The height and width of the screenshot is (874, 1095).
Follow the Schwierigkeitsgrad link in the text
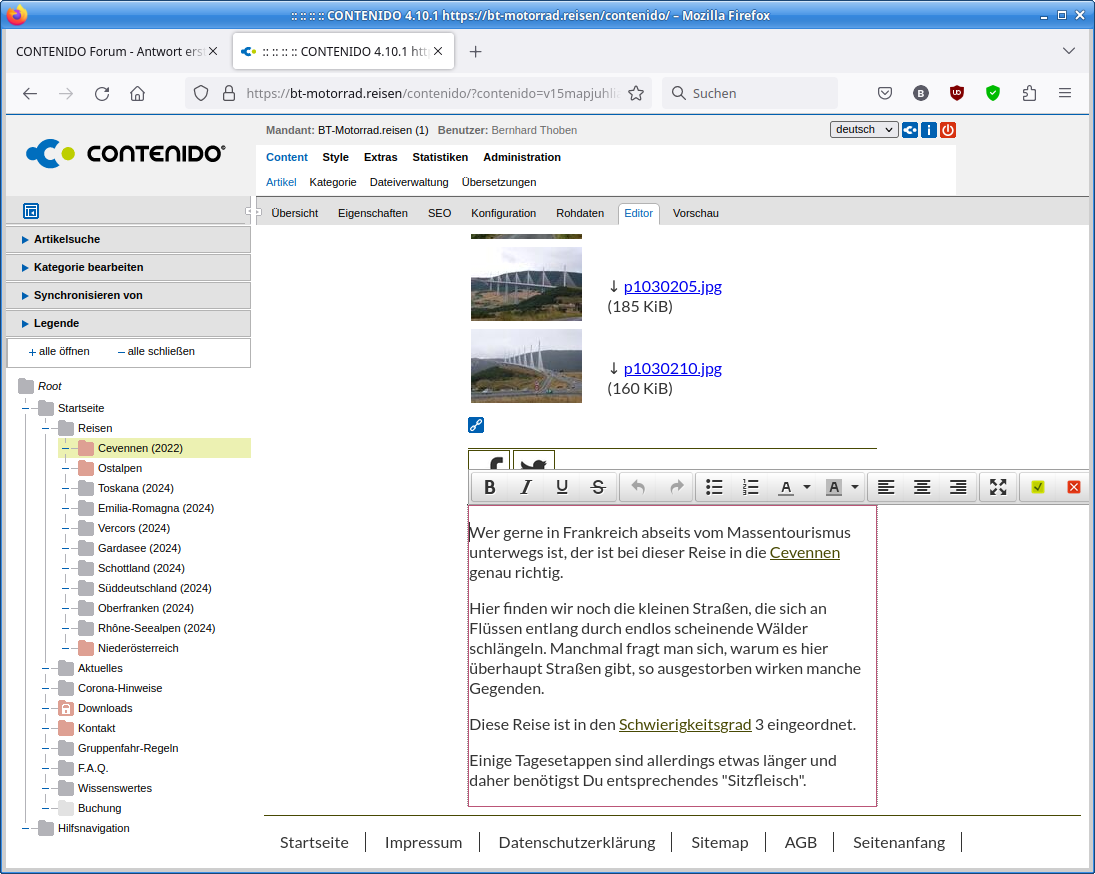(x=684, y=724)
